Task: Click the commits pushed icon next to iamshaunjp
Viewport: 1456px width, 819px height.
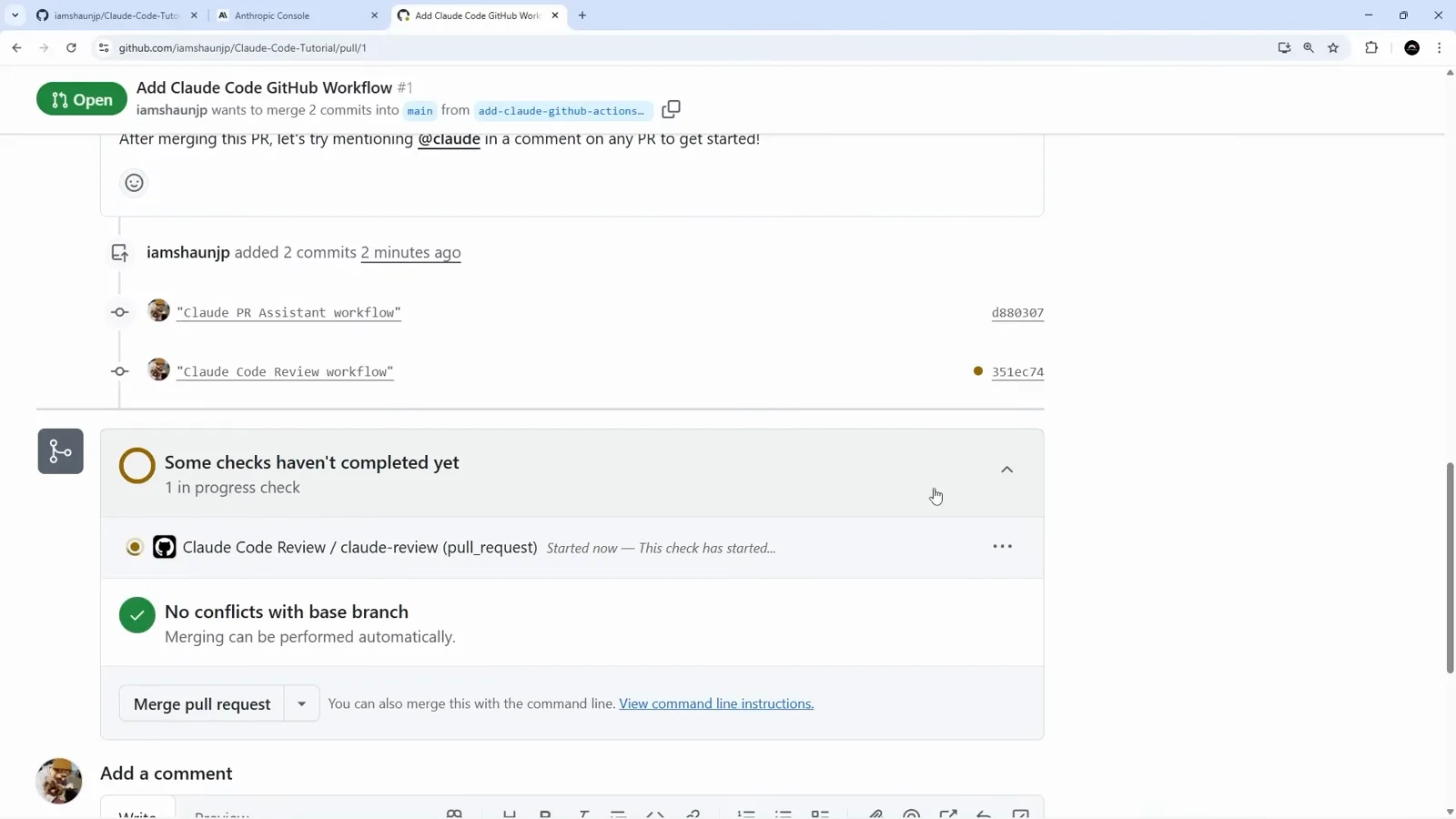Action: coord(119,253)
